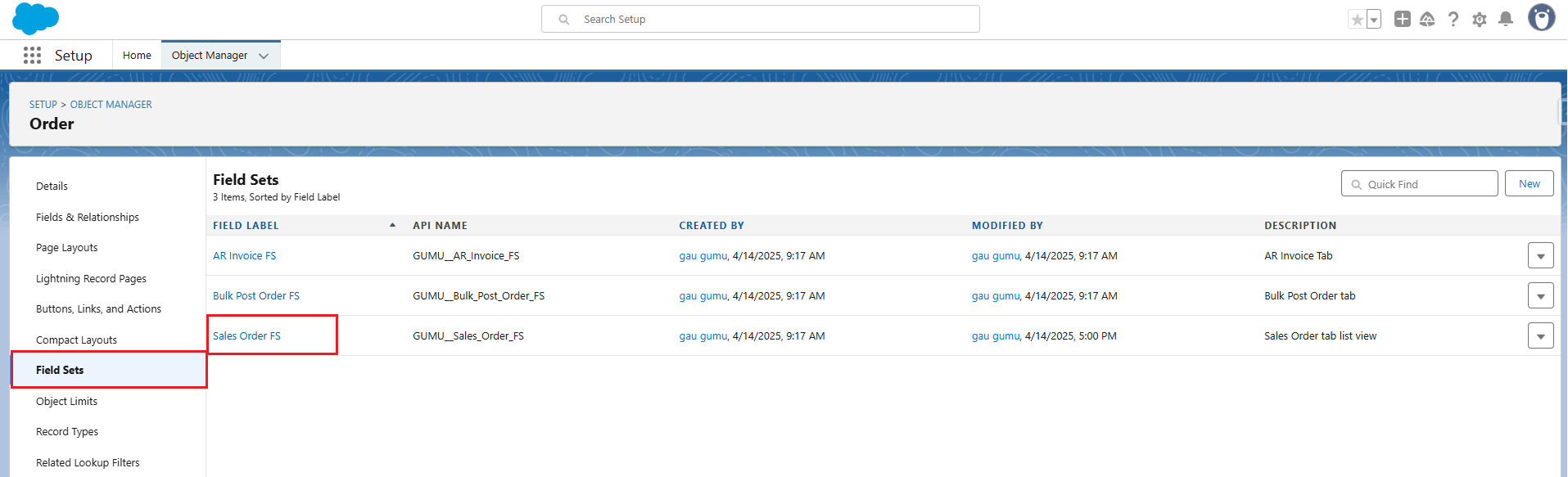This screenshot has width=1568, height=477.
Task: Open gau gumu creator link in Bulk Post Order row
Action: click(703, 296)
